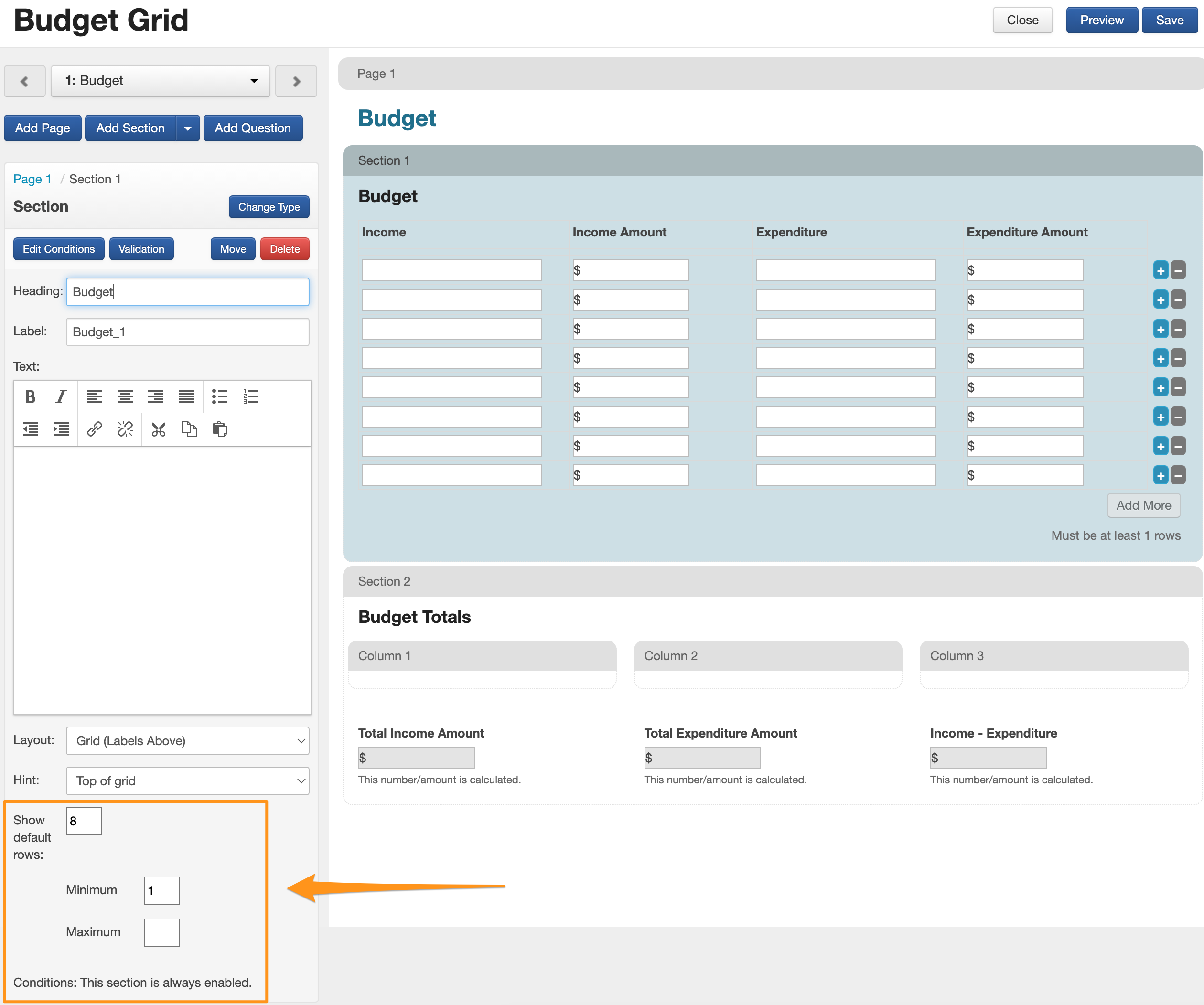1204x1005 pixels.
Task: Remove the last grid row with minus
Action: click(1178, 475)
